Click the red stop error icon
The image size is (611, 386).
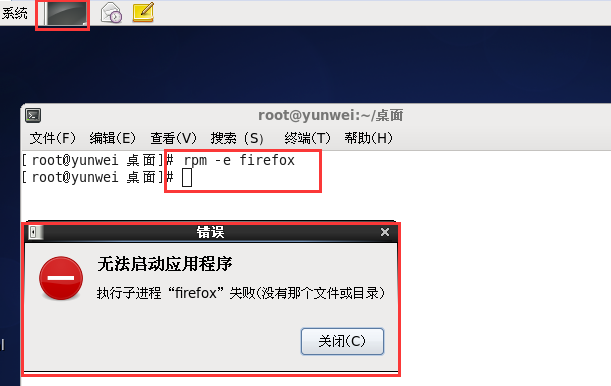click(61, 278)
